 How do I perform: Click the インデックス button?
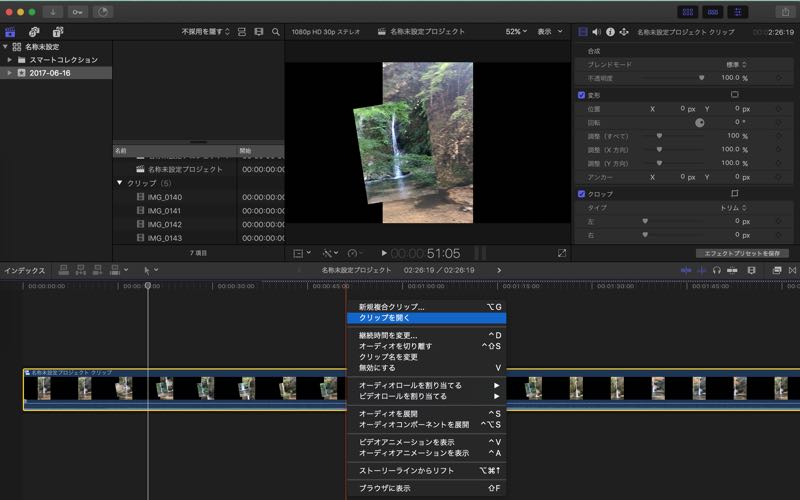coord(24,270)
